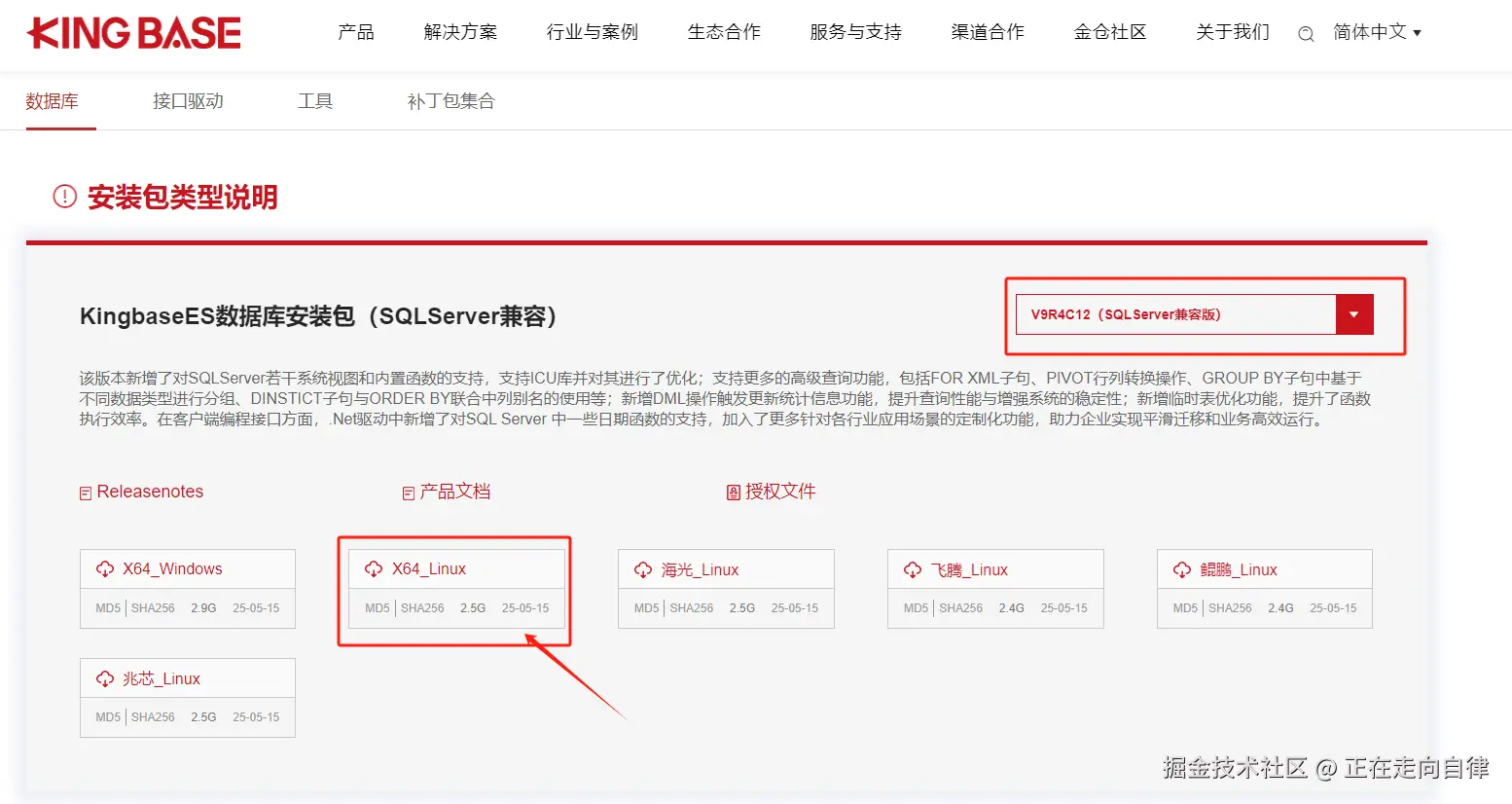Open 安装包类型说明 heading link
The image size is (1512, 804).
[x=183, y=198]
